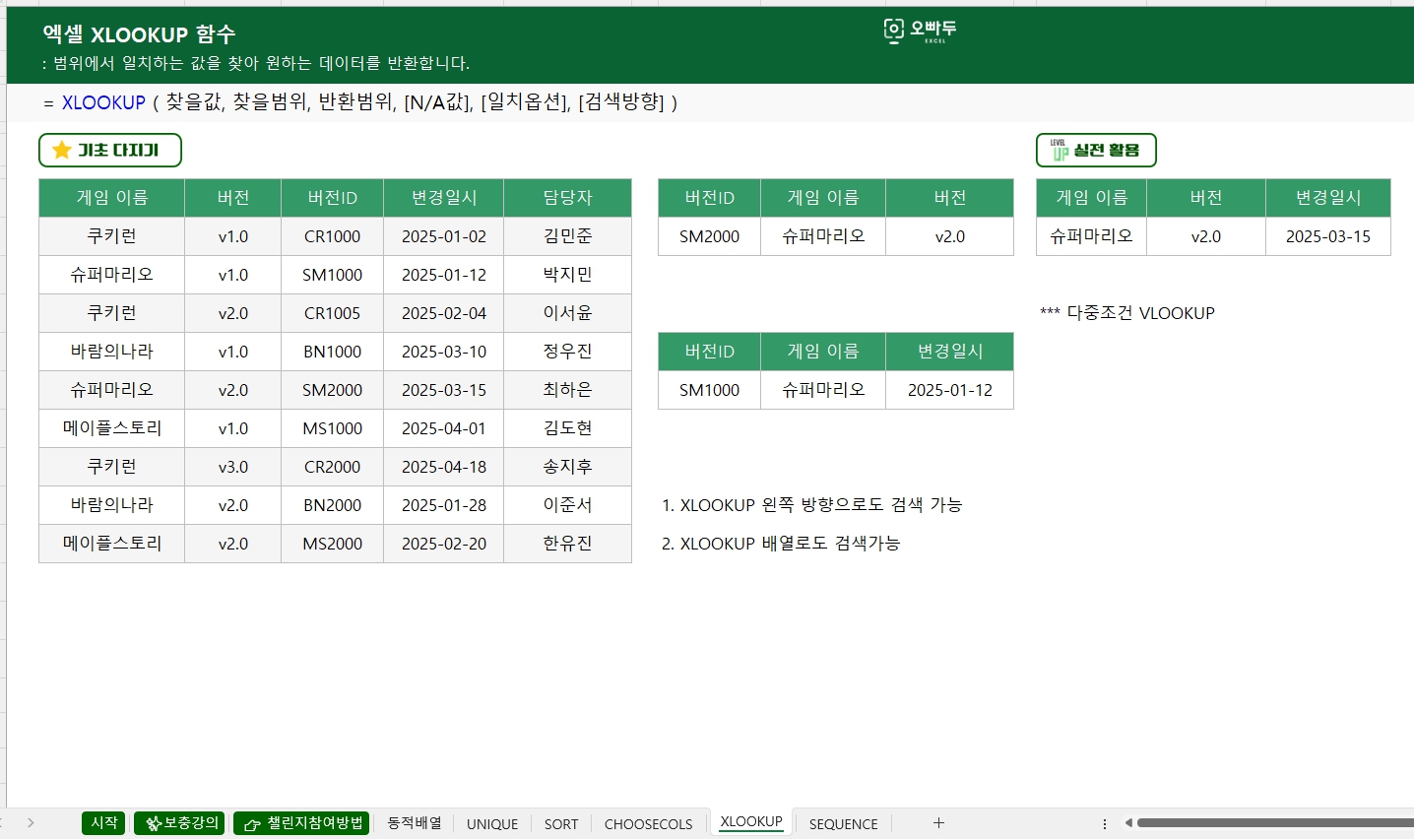This screenshot has width=1414, height=840.
Task: Select the 김도현 cell
Action: pos(567,428)
